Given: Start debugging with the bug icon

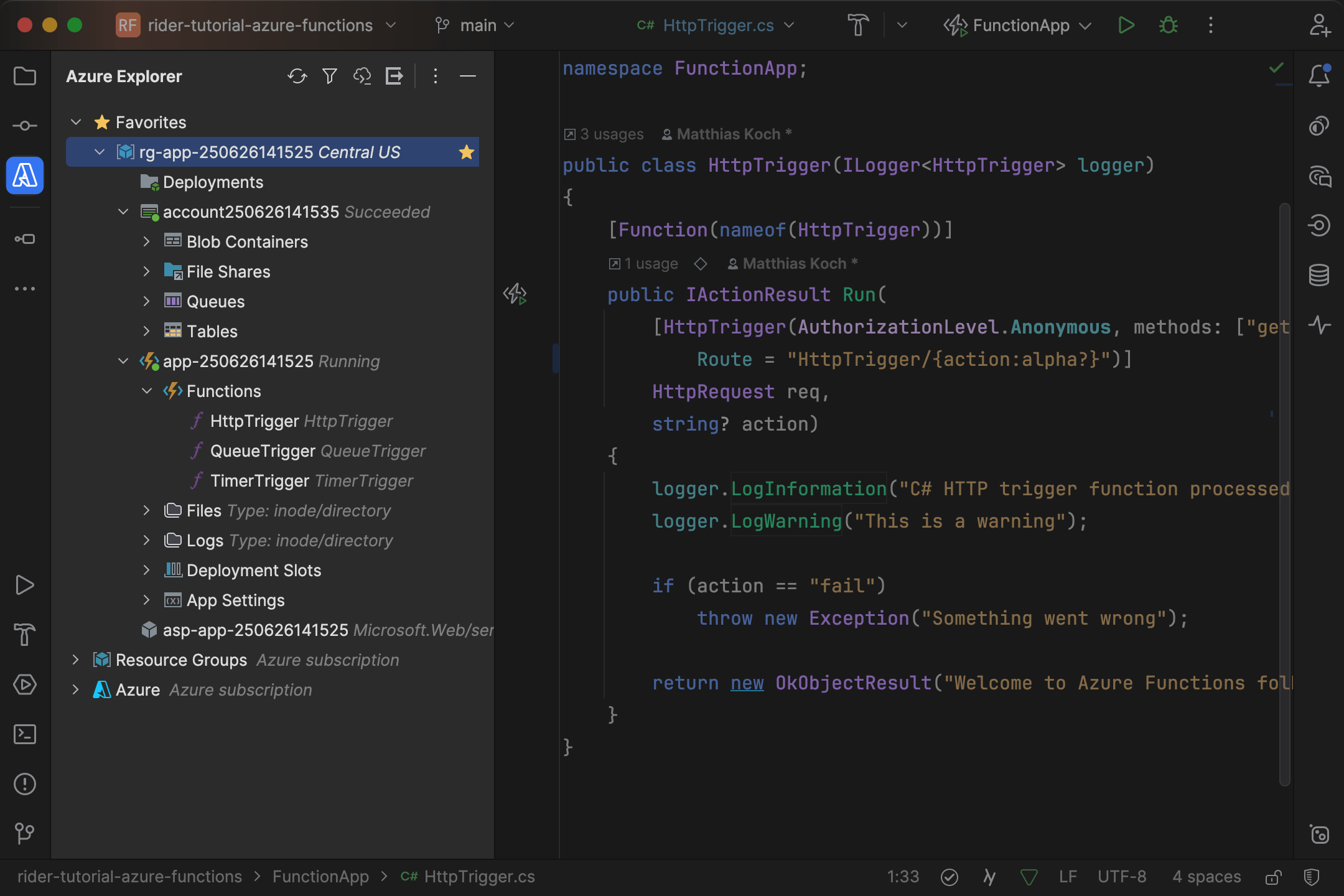Looking at the screenshot, I should coord(1168,26).
